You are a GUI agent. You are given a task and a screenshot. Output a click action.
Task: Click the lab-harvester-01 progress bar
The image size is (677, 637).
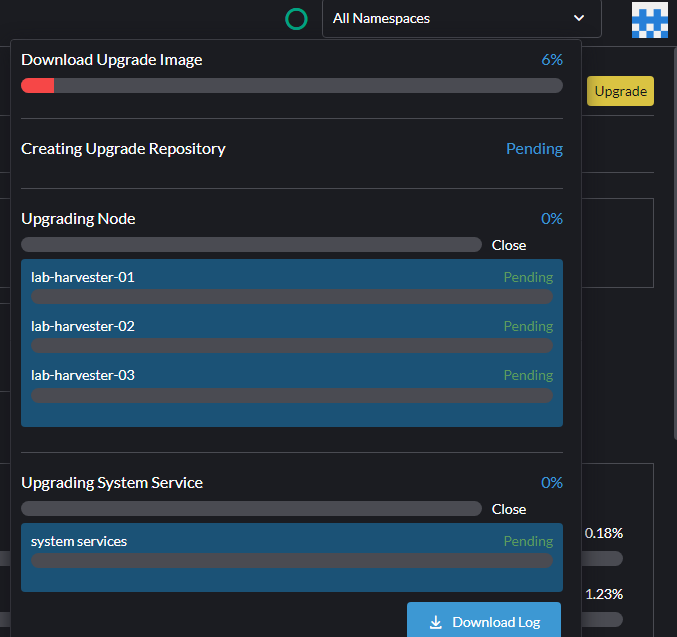292,297
